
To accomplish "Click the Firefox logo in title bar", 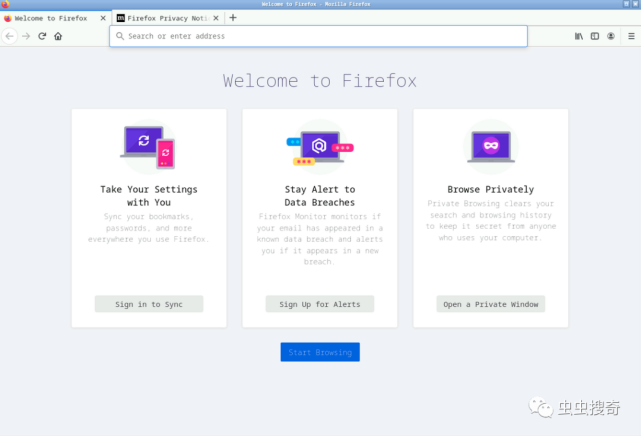I will [5, 4].
